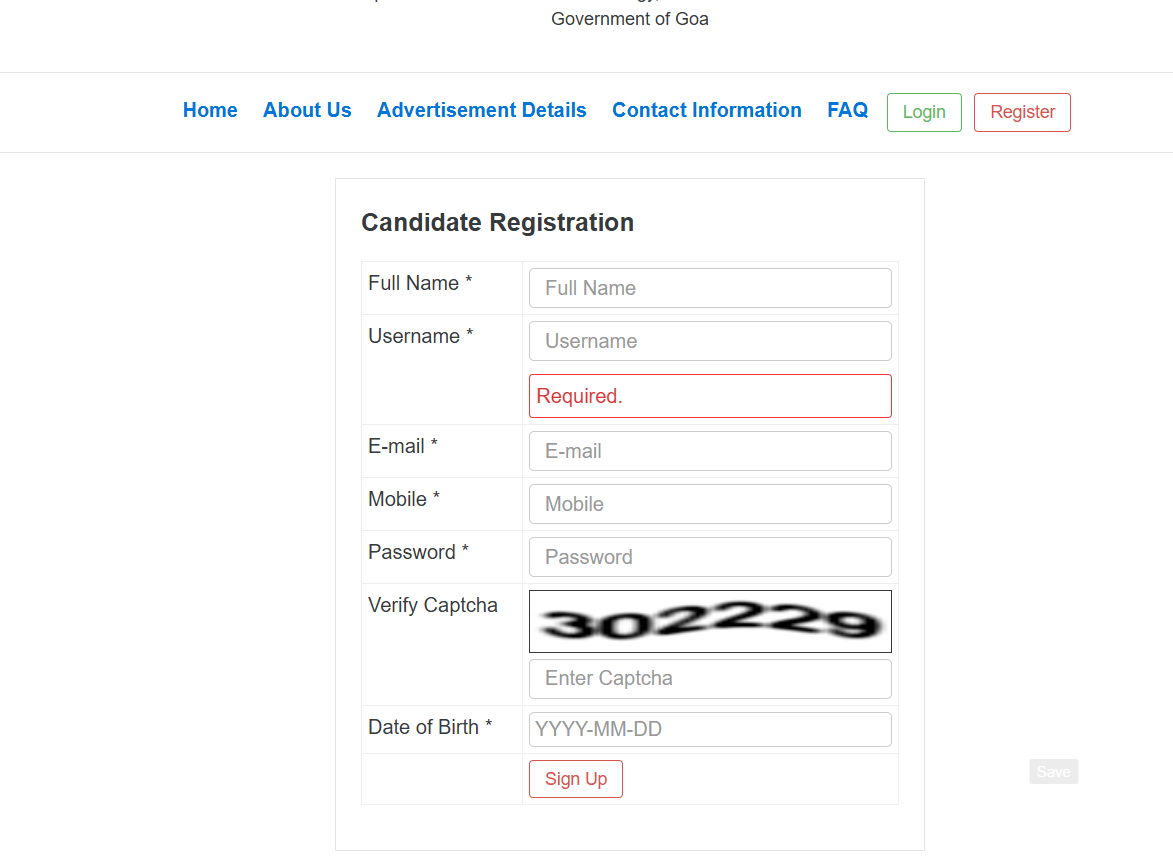Open Advertisement Details page
The image size is (1173, 856).
(x=481, y=110)
